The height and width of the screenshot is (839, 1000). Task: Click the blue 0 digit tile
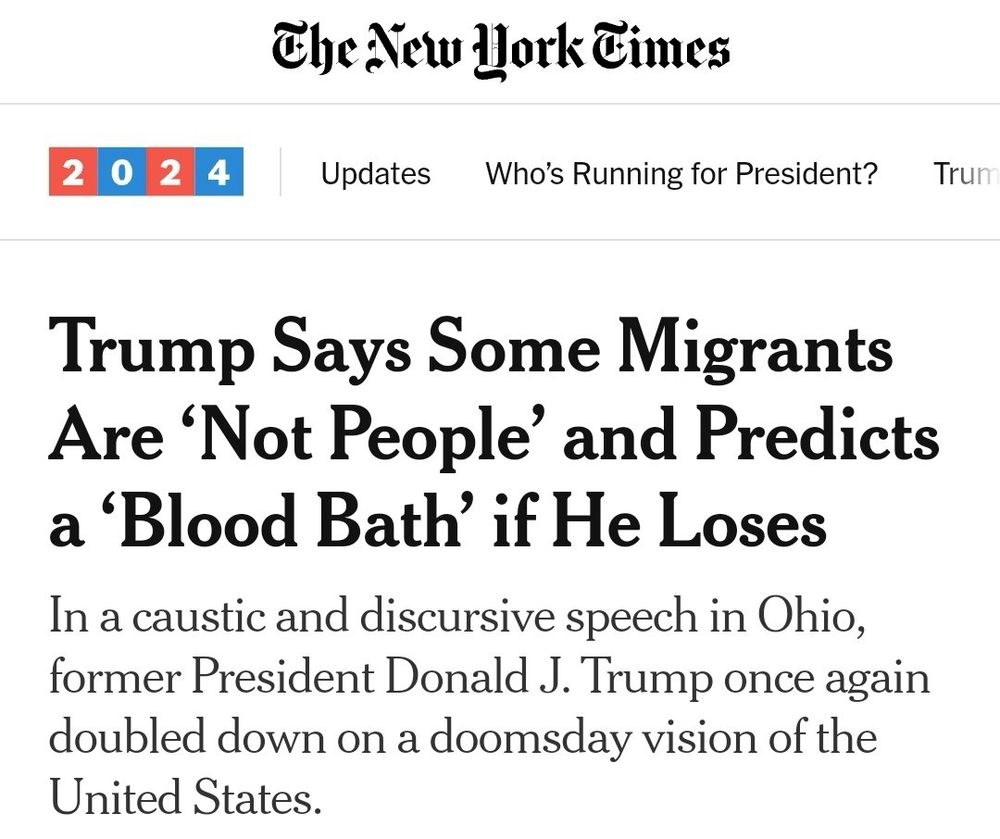122,171
